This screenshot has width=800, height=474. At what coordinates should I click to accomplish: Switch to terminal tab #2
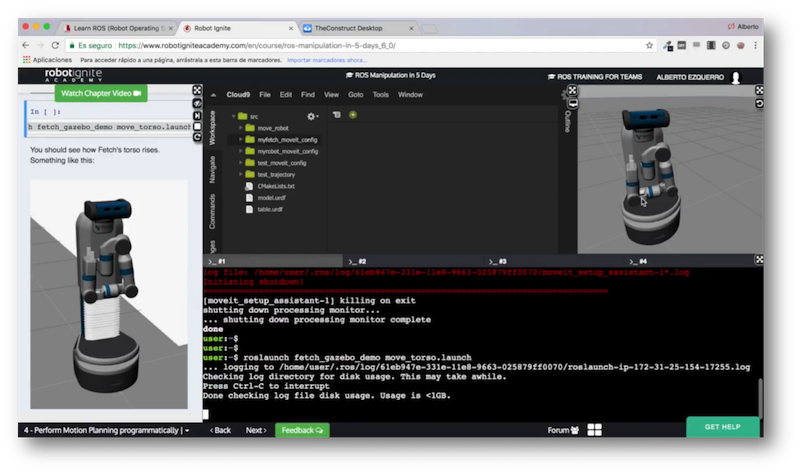[413, 261]
